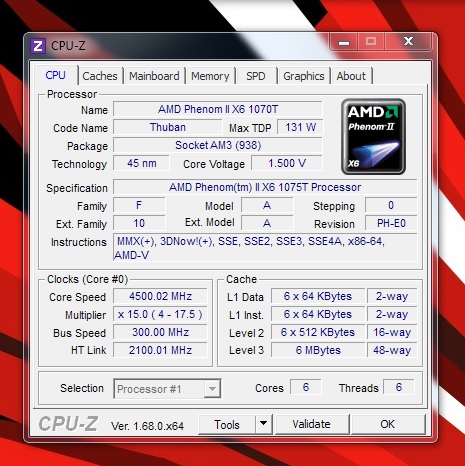The width and height of the screenshot is (465, 466).
Task: Click the Ext. Family value '10'
Action: pyautogui.click(x=139, y=223)
